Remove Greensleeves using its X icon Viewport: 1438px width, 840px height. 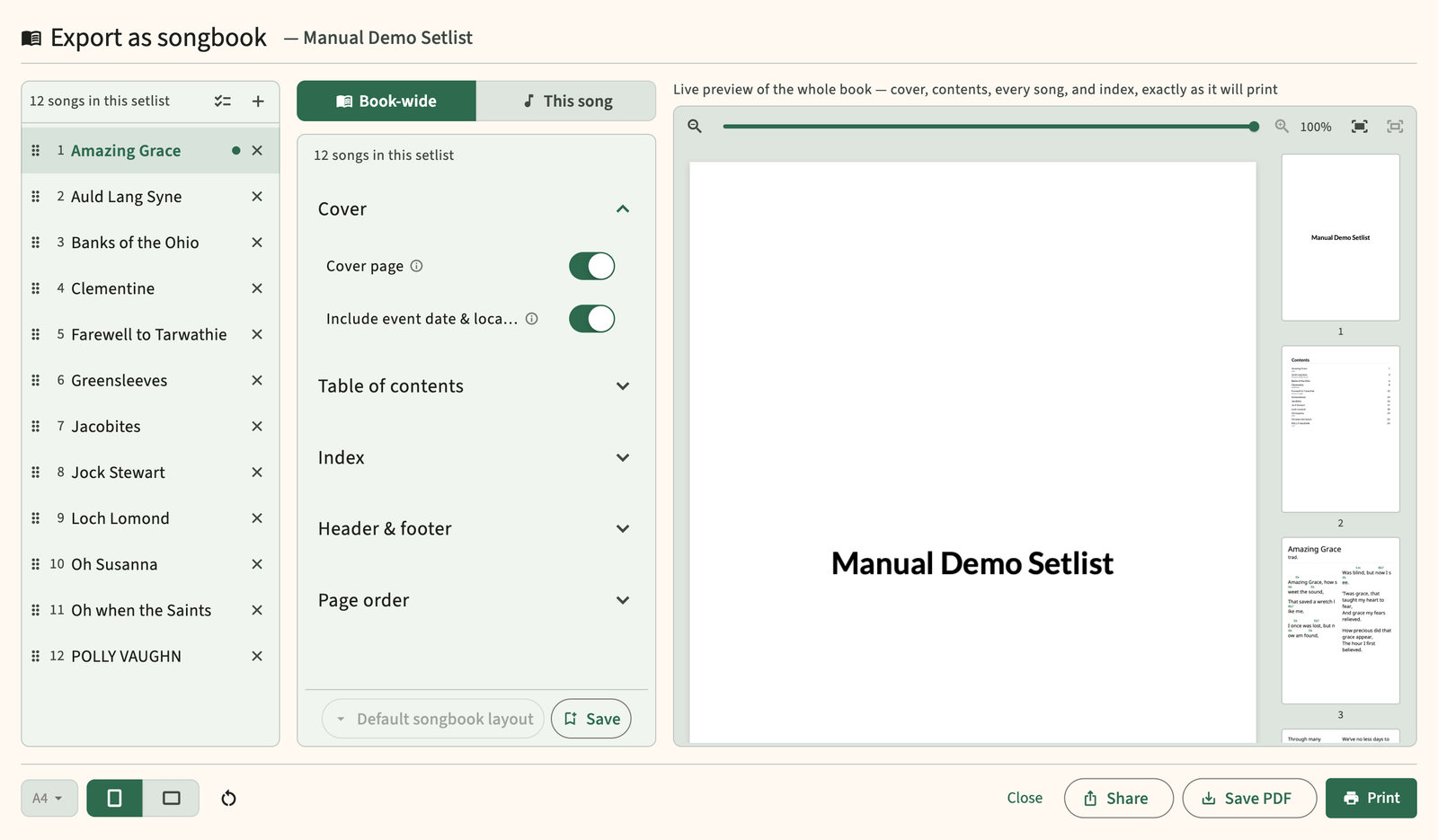click(x=257, y=380)
